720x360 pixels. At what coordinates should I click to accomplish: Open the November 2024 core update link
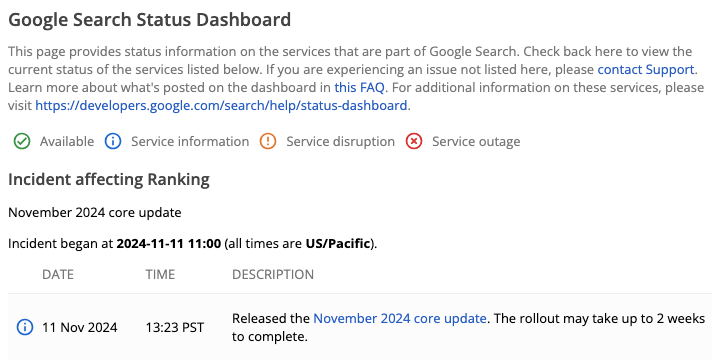pyautogui.click(x=399, y=318)
